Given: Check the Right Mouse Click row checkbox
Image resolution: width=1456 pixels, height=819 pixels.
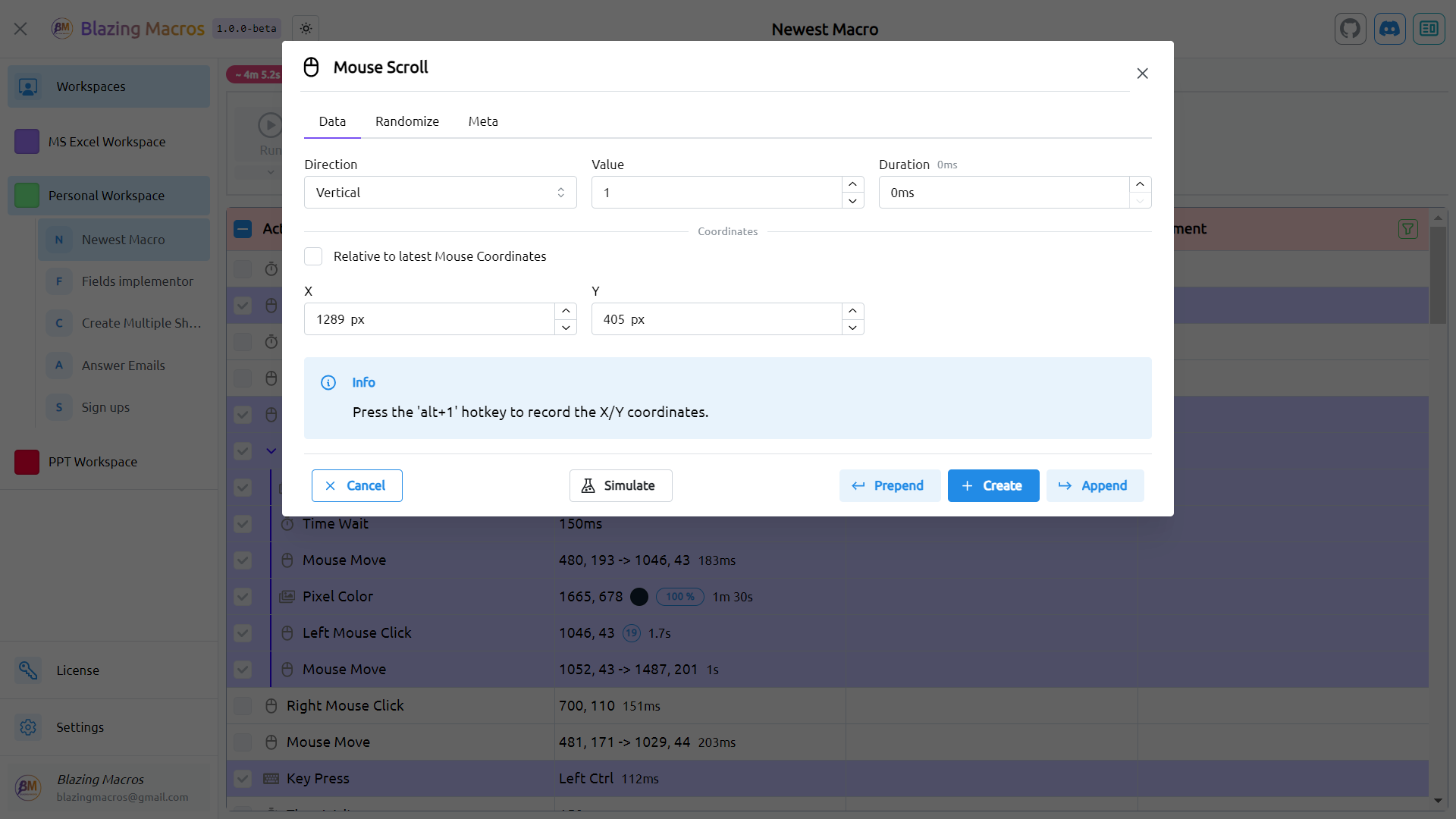Looking at the screenshot, I should click(x=243, y=706).
